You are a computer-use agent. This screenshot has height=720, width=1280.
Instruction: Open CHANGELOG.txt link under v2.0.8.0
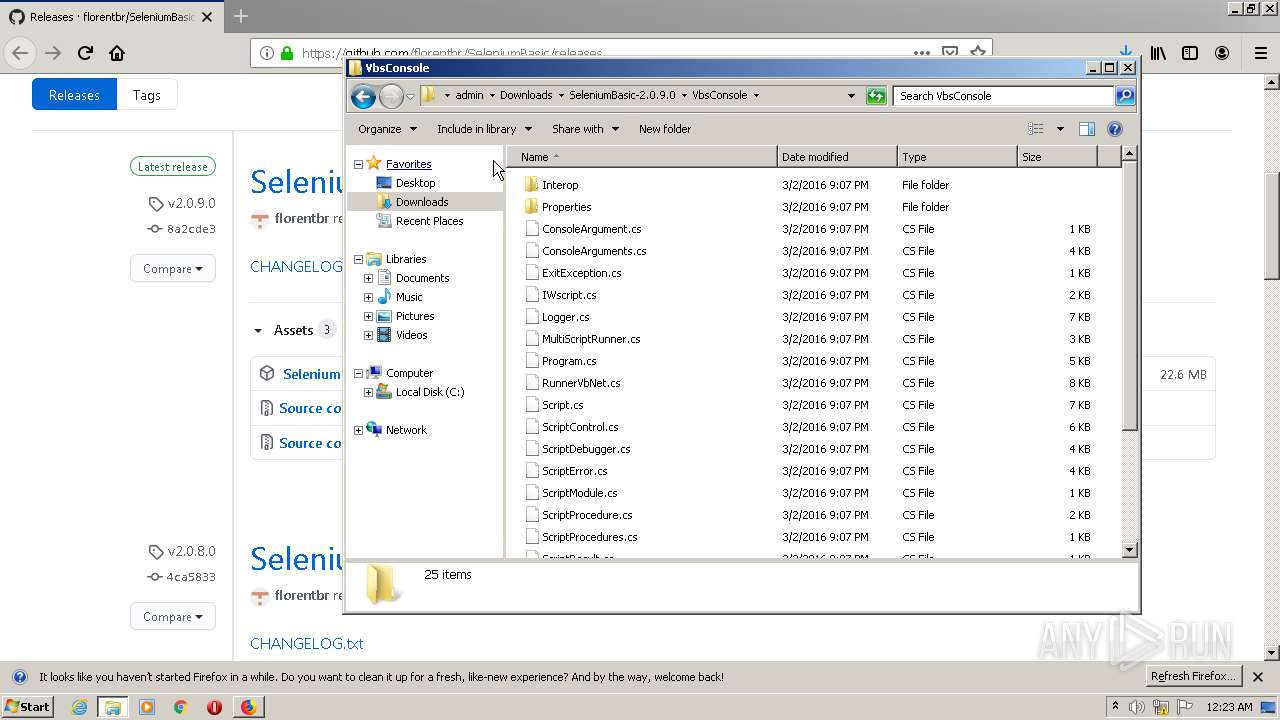pyautogui.click(x=306, y=643)
